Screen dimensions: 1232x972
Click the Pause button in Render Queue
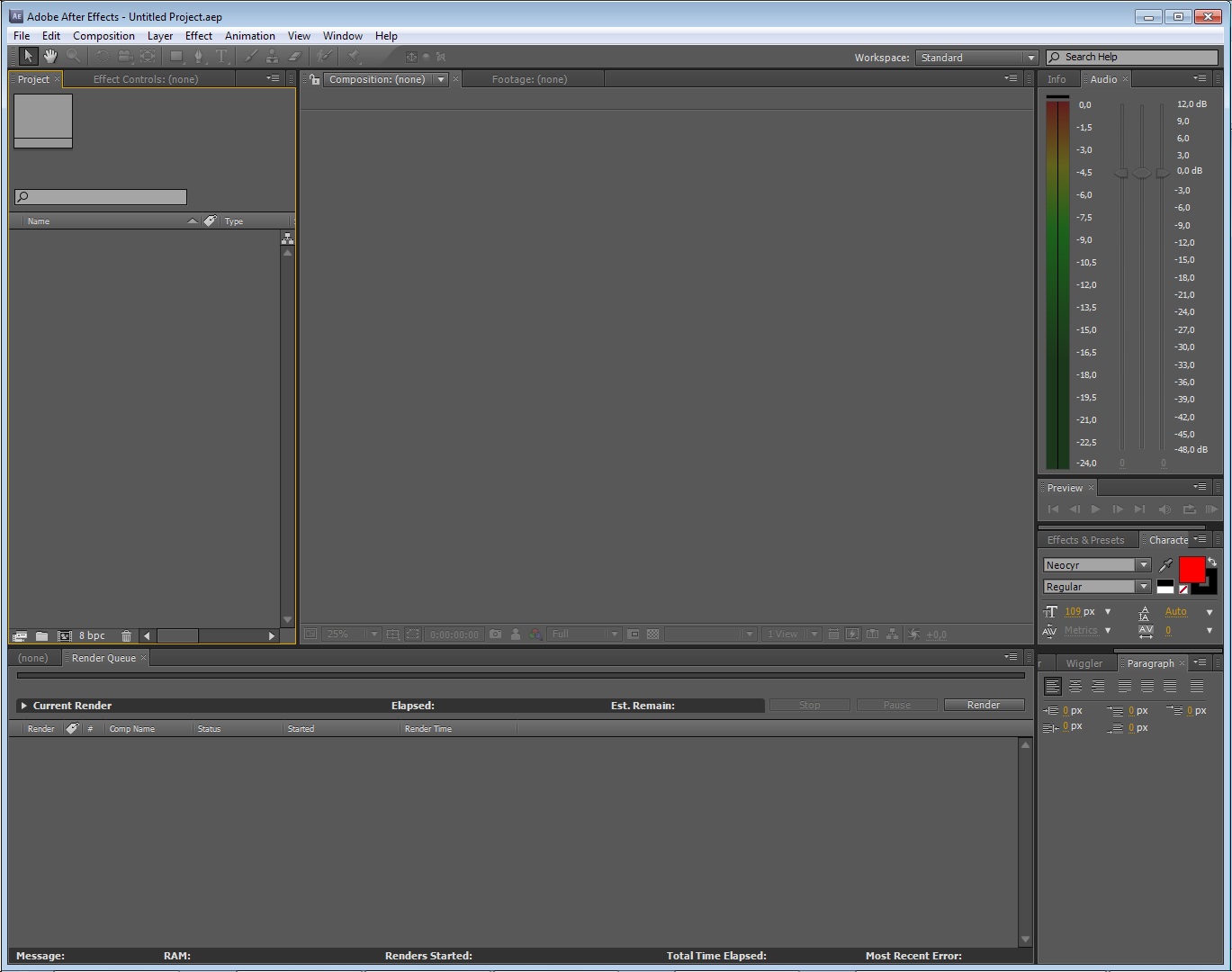(x=897, y=705)
